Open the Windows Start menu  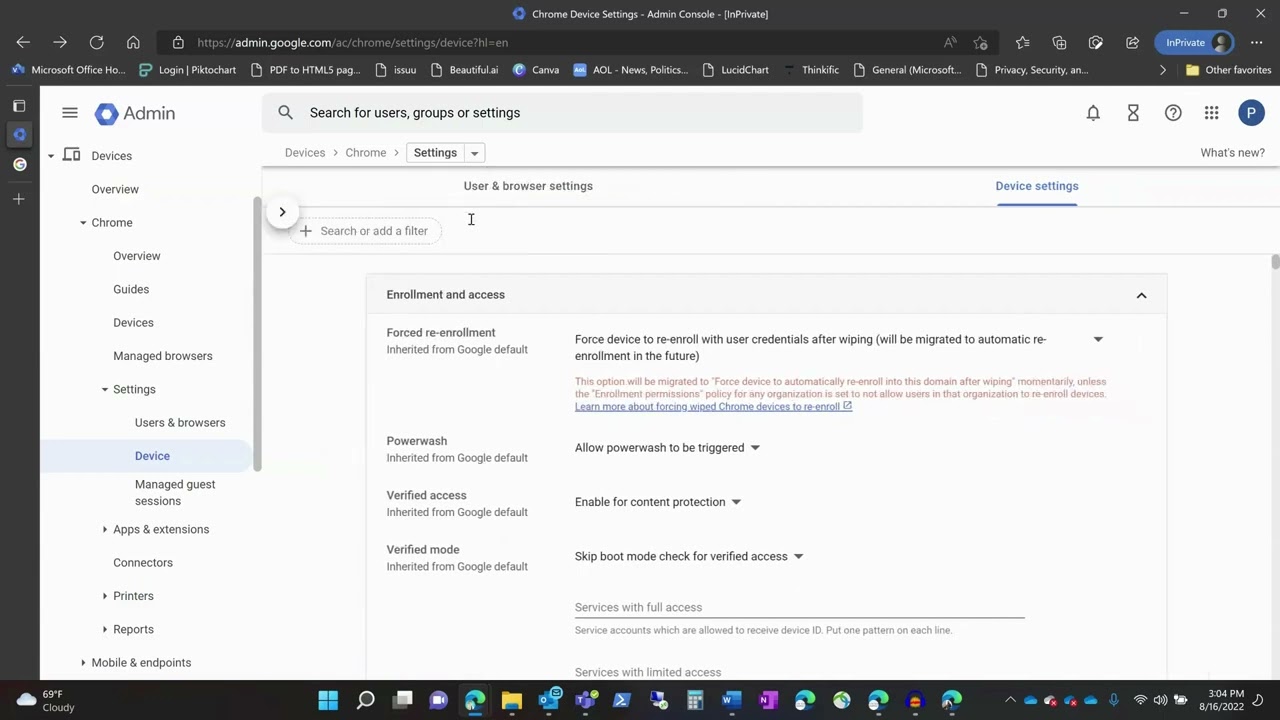click(x=328, y=700)
